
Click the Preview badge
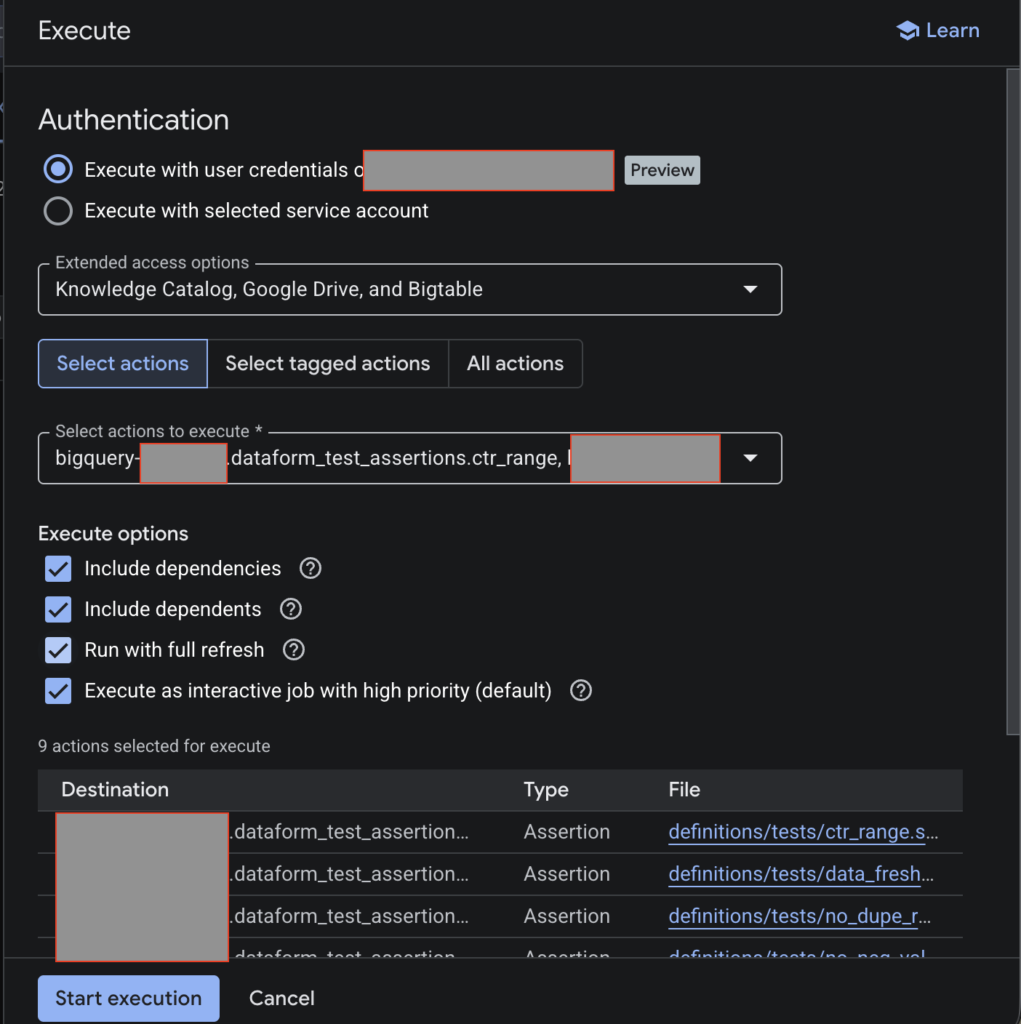click(662, 170)
